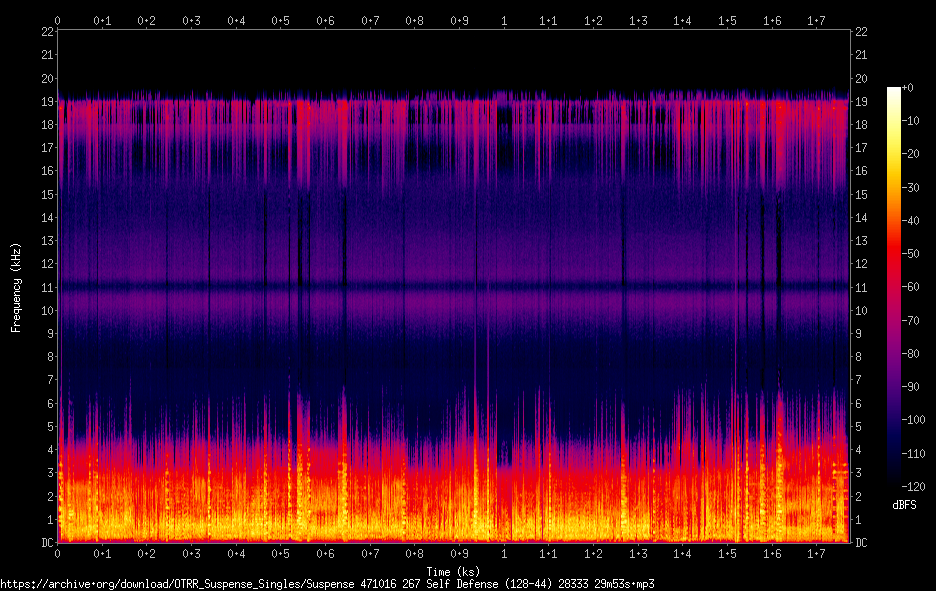Click the DC label on left axis
This screenshot has height=591, width=936.
47,543
